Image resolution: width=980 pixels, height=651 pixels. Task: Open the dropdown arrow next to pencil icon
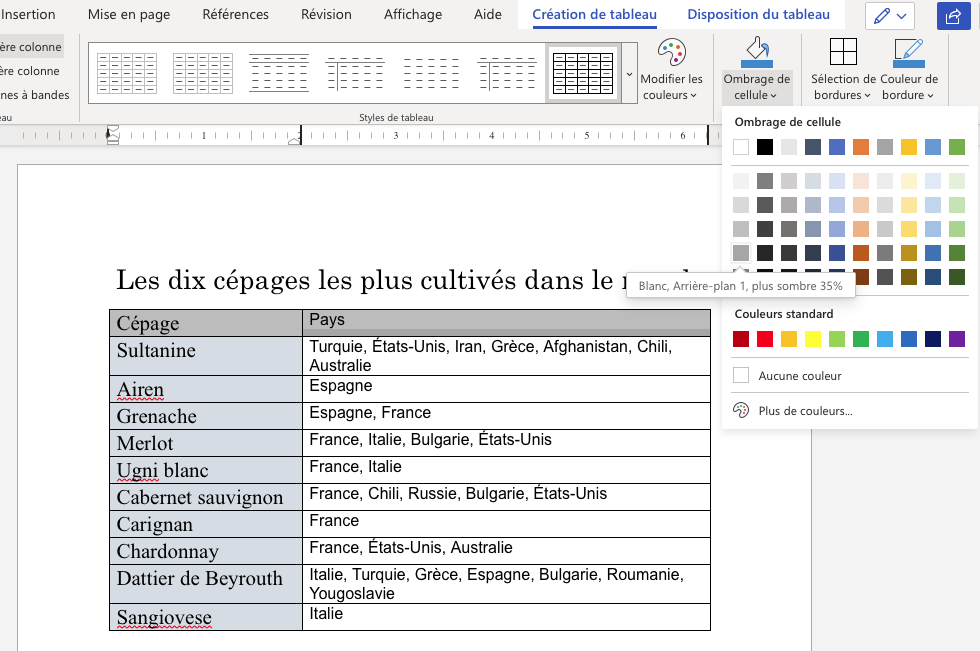click(902, 16)
